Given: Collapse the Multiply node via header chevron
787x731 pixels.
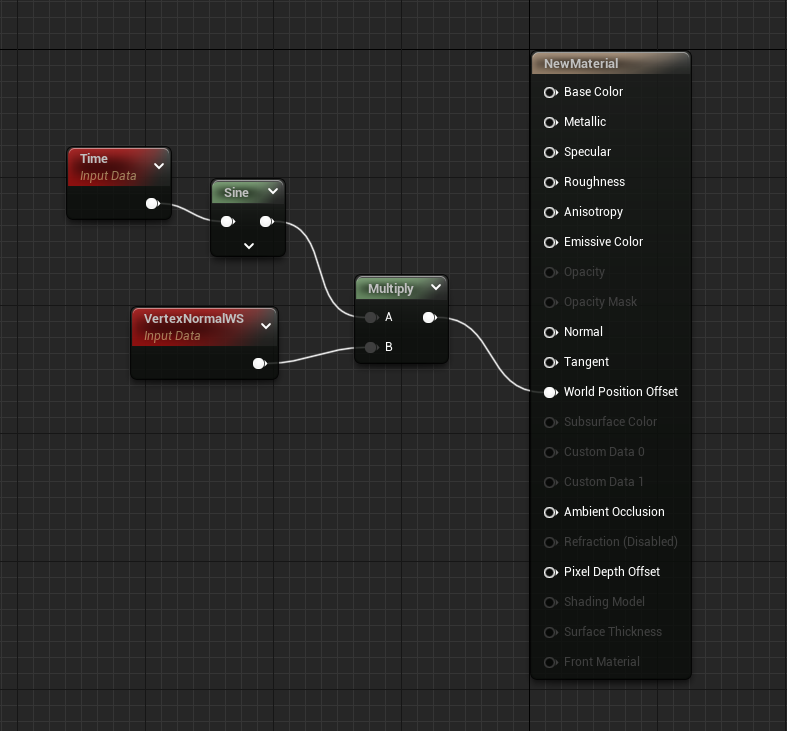Looking at the screenshot, I should [x=435, y=288].
